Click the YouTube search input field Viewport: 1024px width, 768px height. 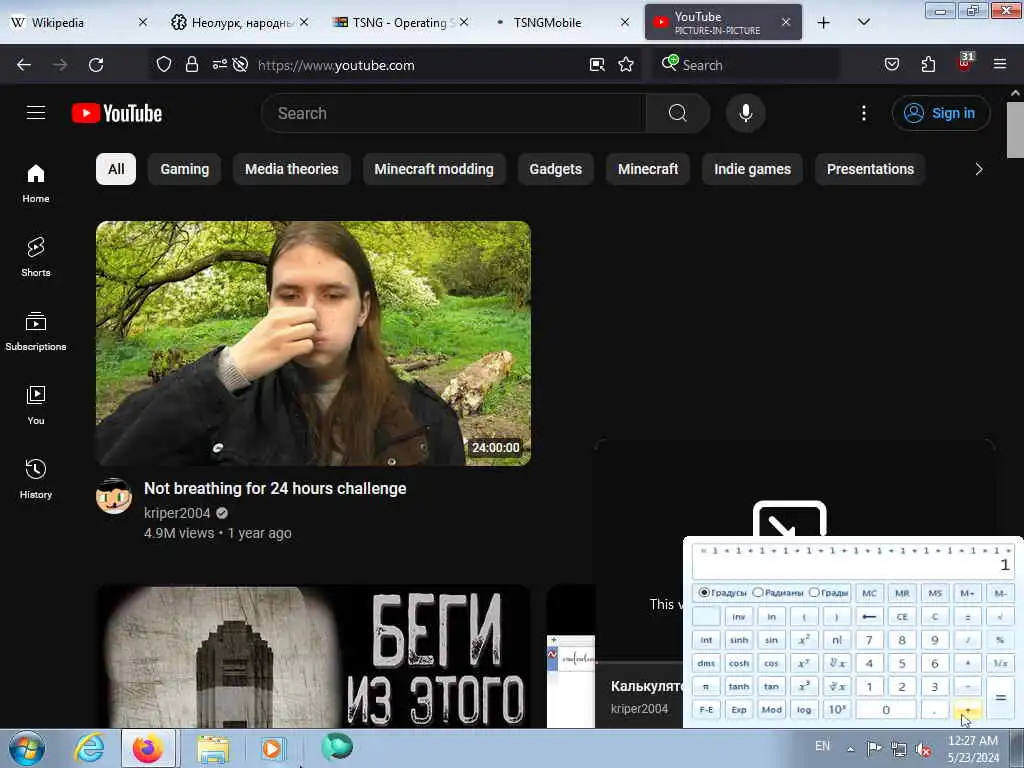pos(453,113)
